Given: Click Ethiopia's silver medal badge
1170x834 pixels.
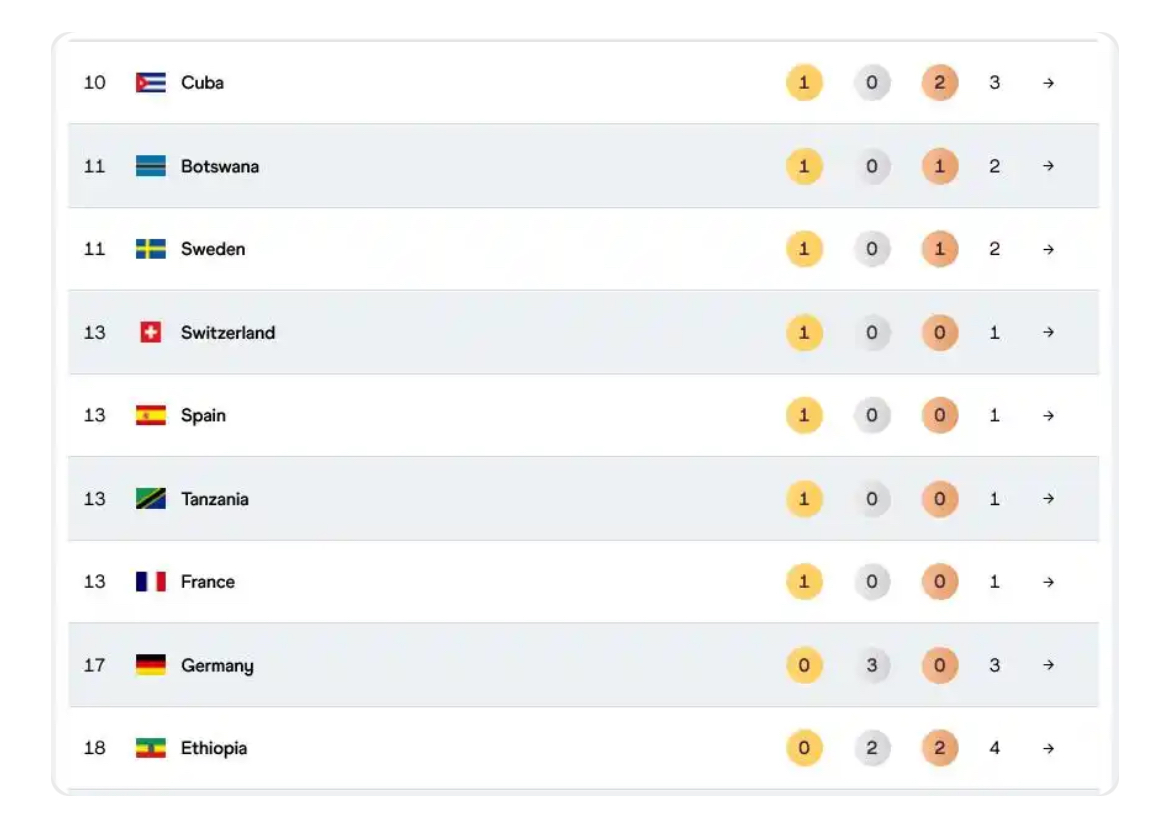Looking at the screenshot, I should pyautogui.click(x=872, y=747).
